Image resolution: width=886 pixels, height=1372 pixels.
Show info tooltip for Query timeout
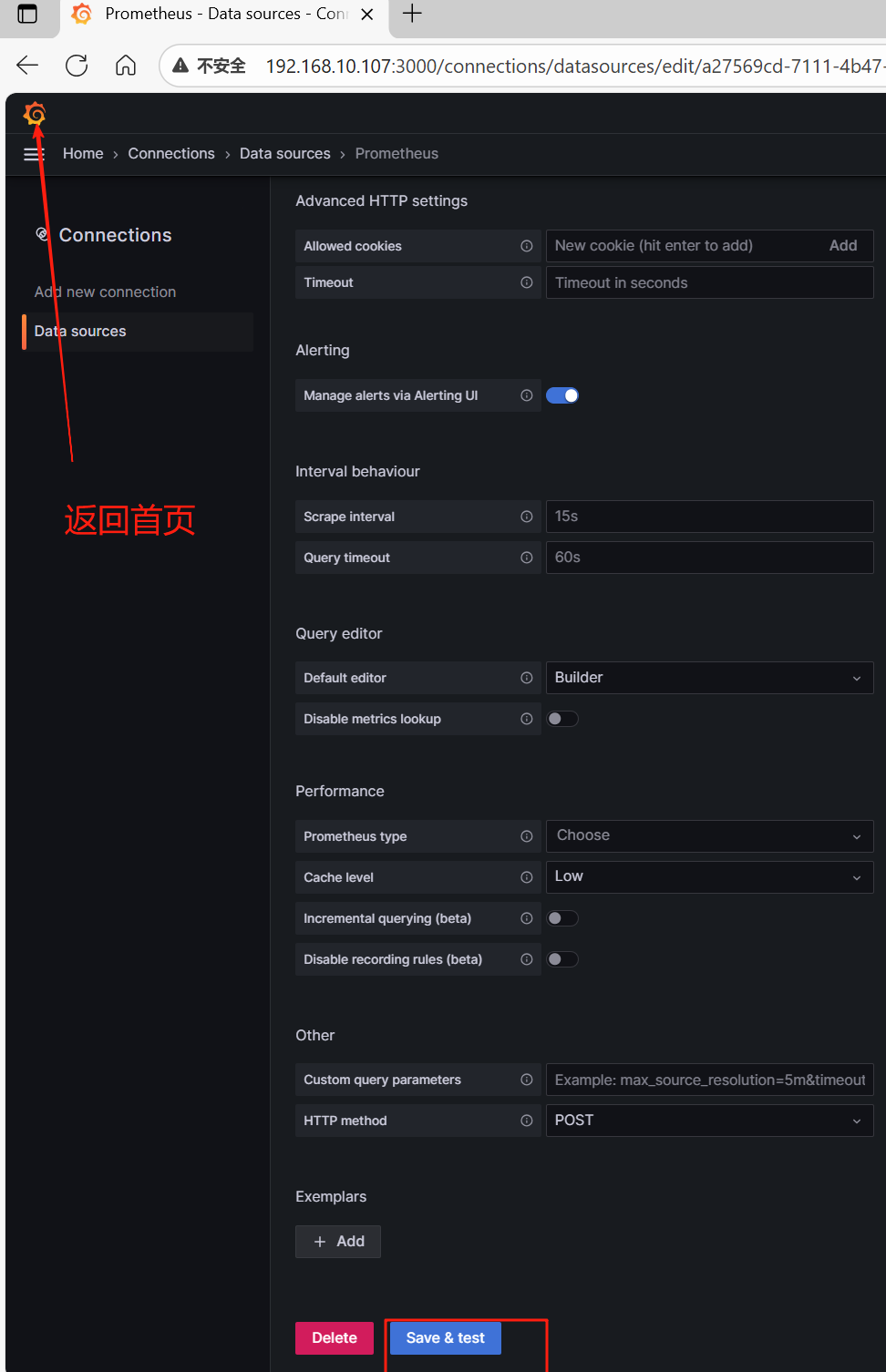[x=527, y=558]
